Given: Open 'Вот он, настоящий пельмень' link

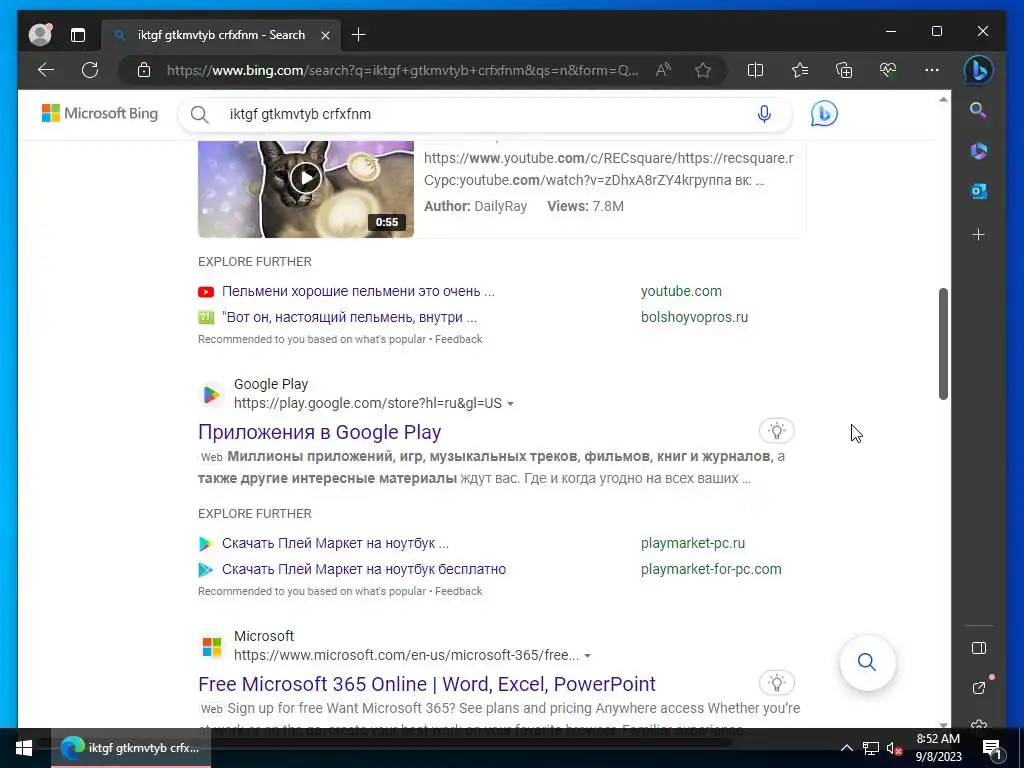Looking at the screenshot, I should [x=349, y=317].
